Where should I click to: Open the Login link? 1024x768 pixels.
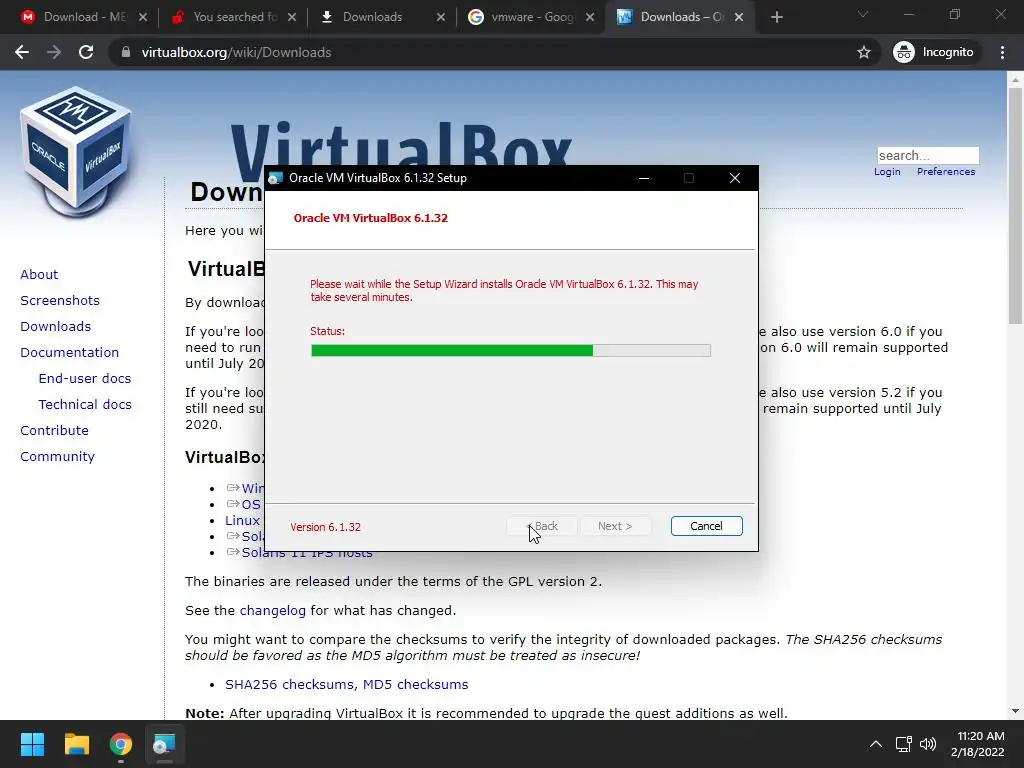tap(887, 172)
